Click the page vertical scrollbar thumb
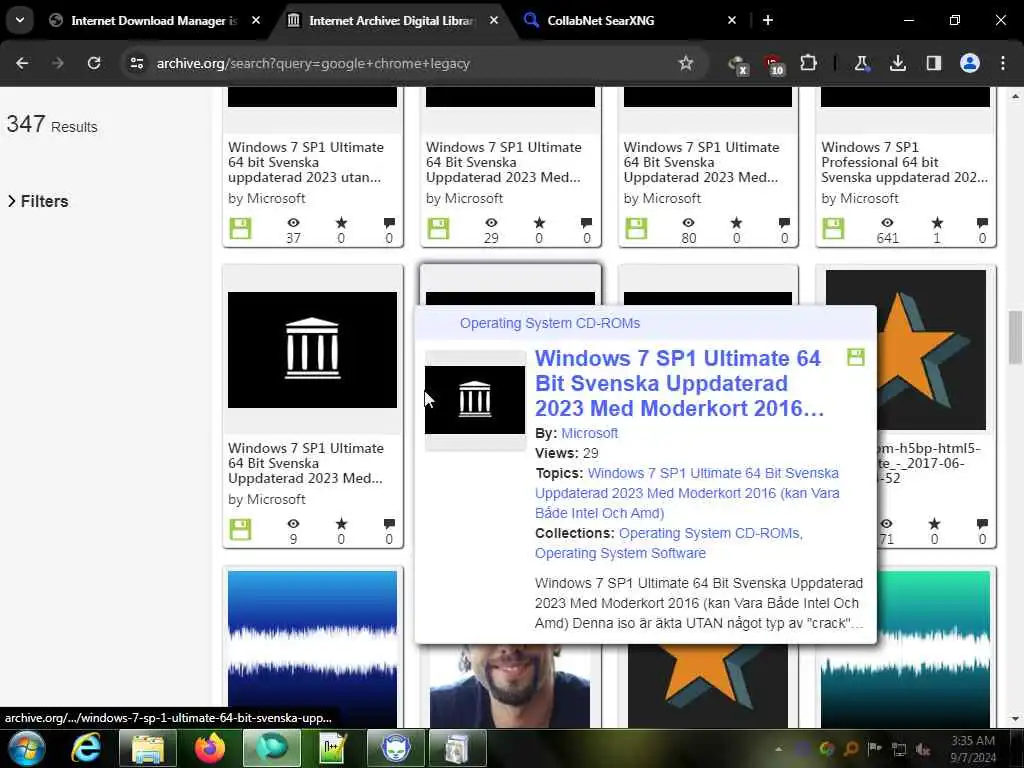 tap(1015, 338)
